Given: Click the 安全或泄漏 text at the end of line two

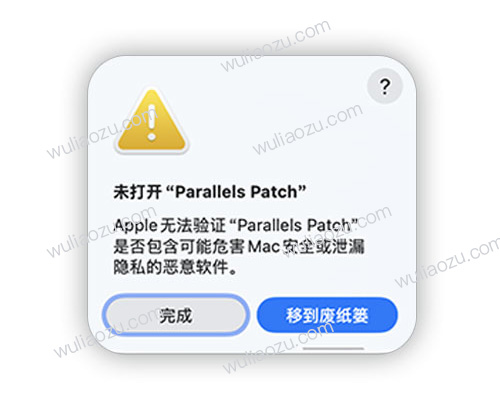Looking at the screenshot, I should (x=323, y=247).
